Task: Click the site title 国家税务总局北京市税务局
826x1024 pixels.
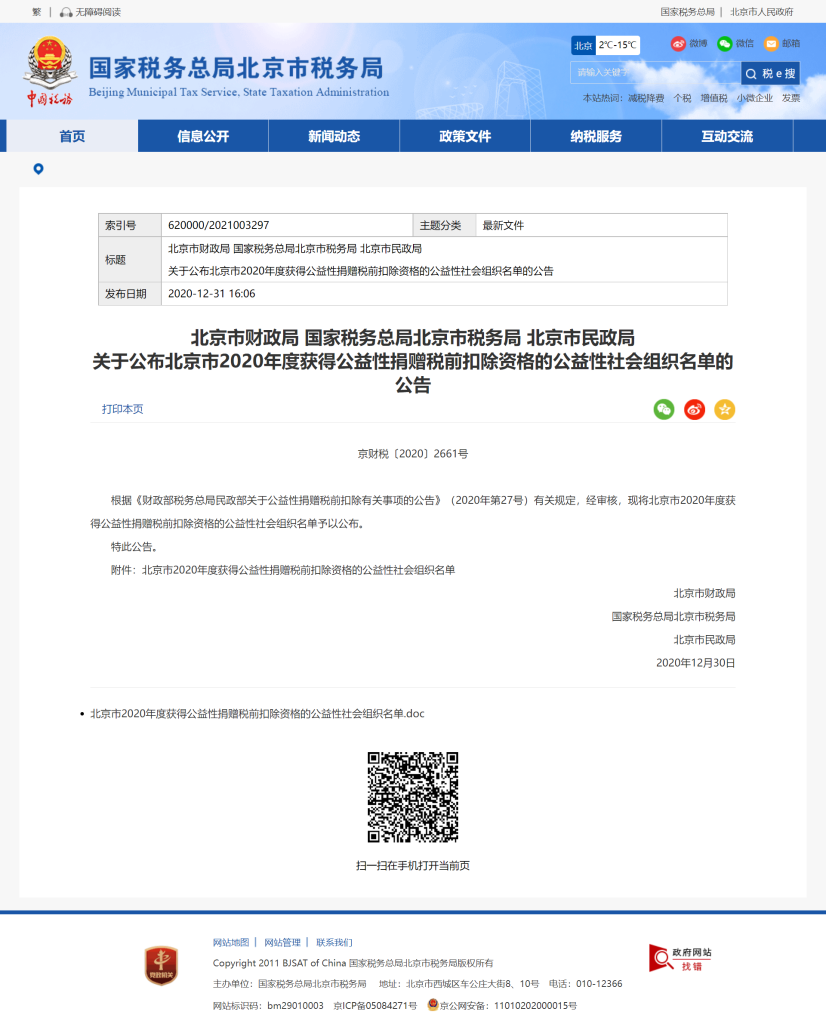Action: pyautogui.click(x=236, y=68)
